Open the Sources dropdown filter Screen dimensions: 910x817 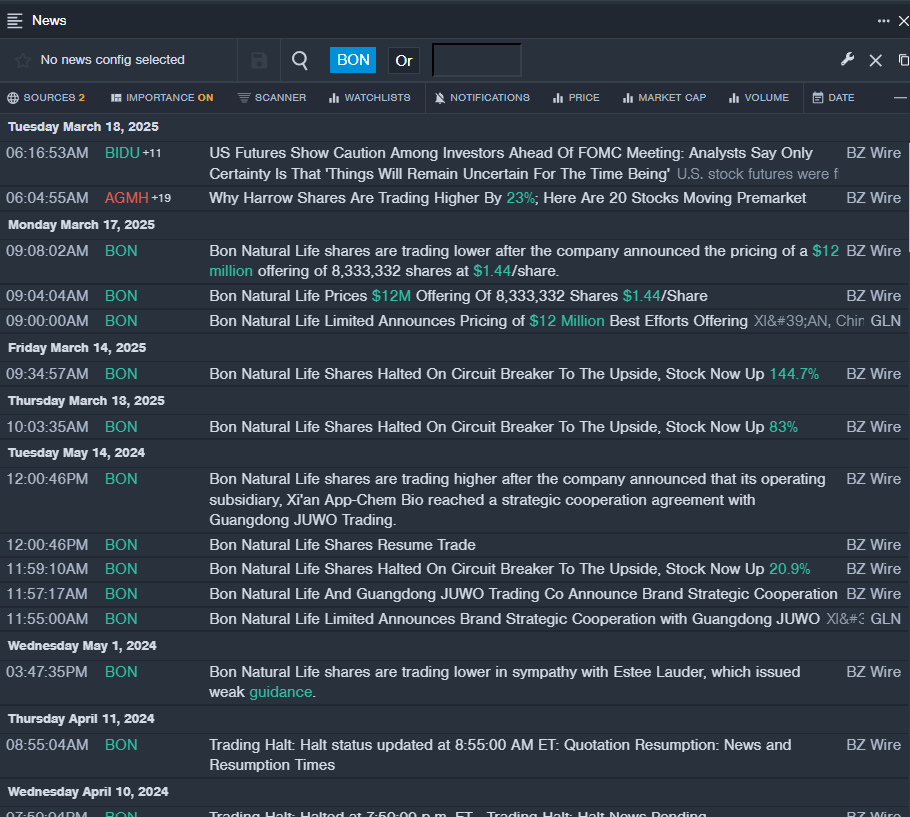pos(46,98)
